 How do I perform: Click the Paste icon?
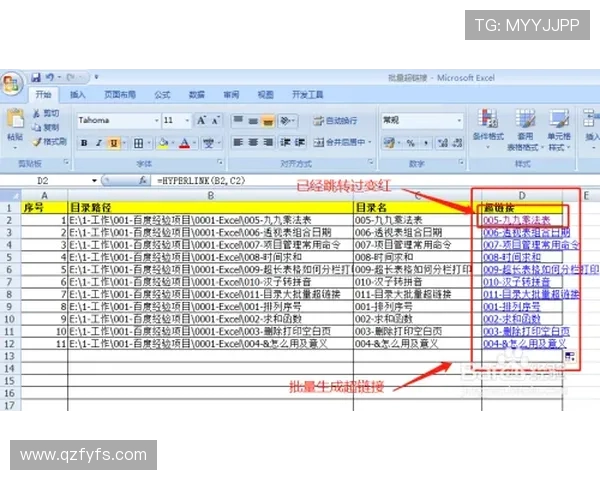click(x=14, y=120)
